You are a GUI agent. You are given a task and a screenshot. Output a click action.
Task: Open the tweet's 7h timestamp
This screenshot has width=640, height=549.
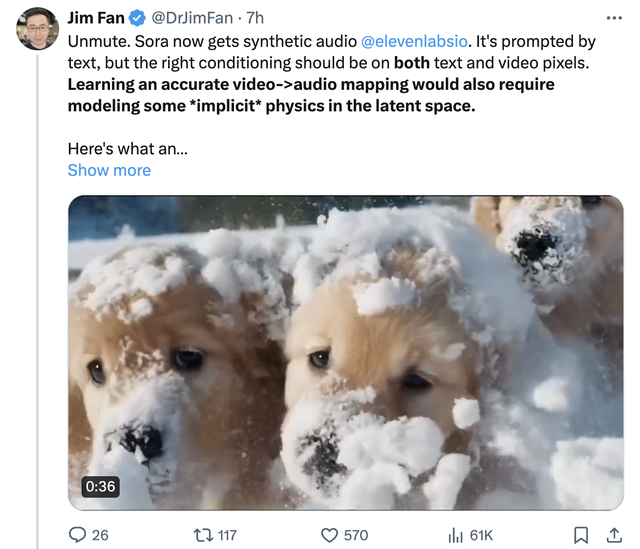point(255,18)
